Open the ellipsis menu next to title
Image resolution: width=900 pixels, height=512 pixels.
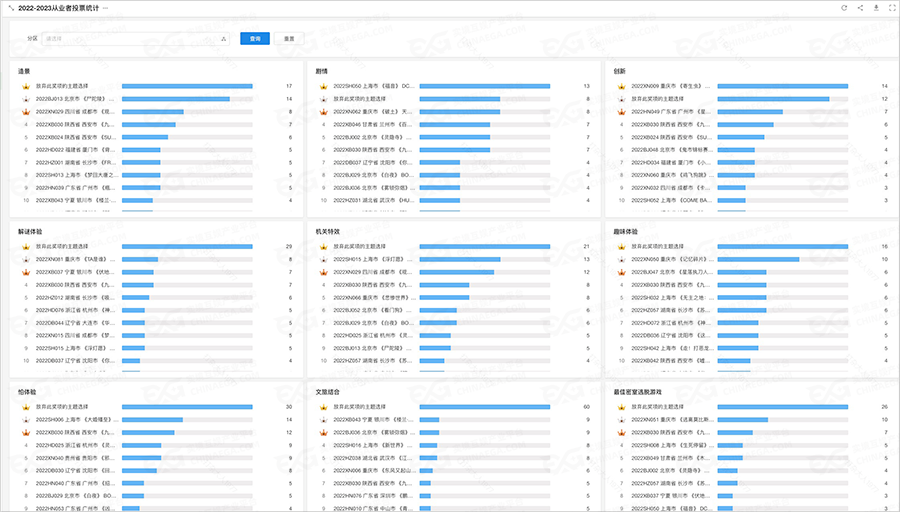(105, 8)
